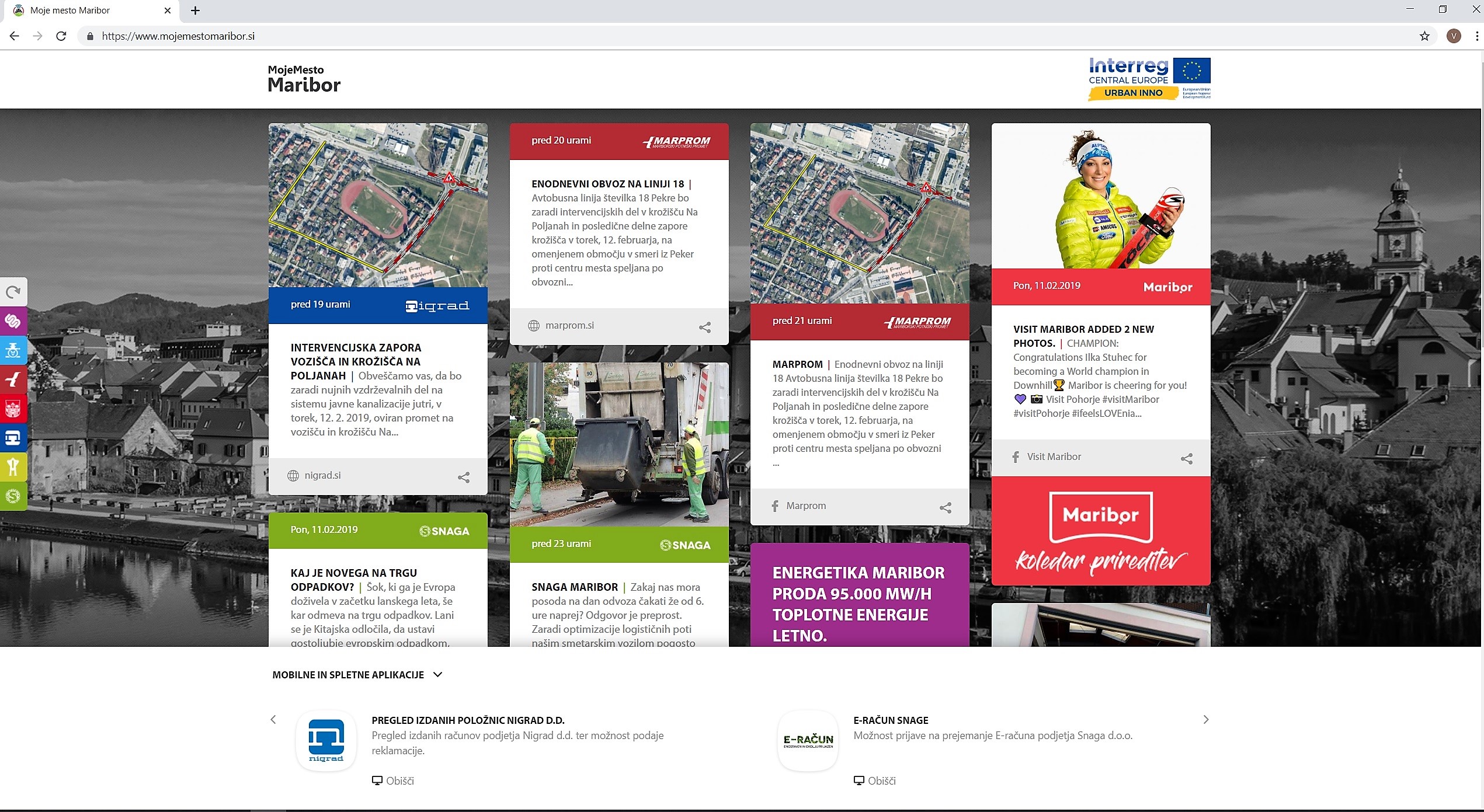Click Pregled izdanih položnic Nigrad d.d. title
The image size is (1484, 812).
coord(468,721)
